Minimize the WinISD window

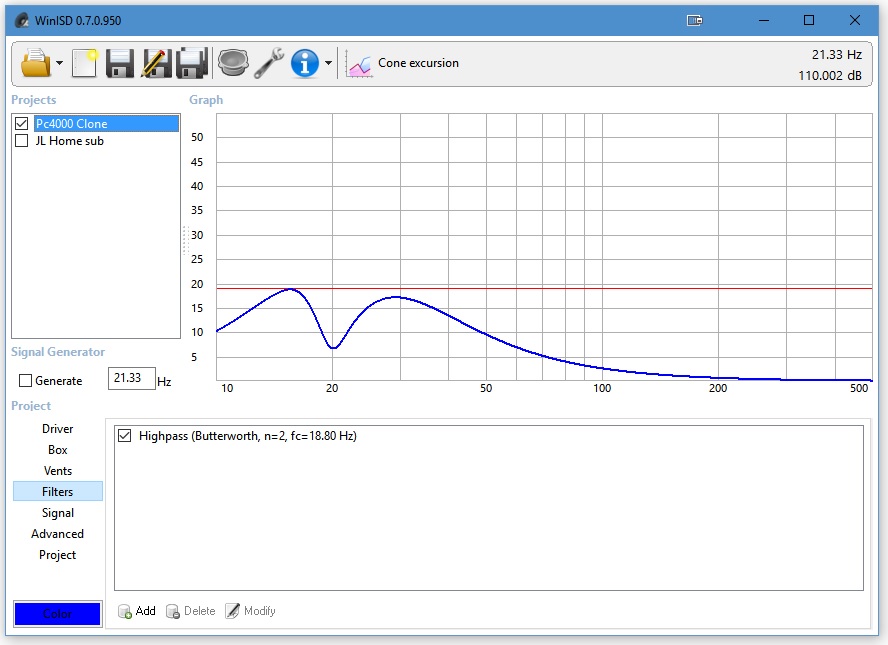click(764, 20)
